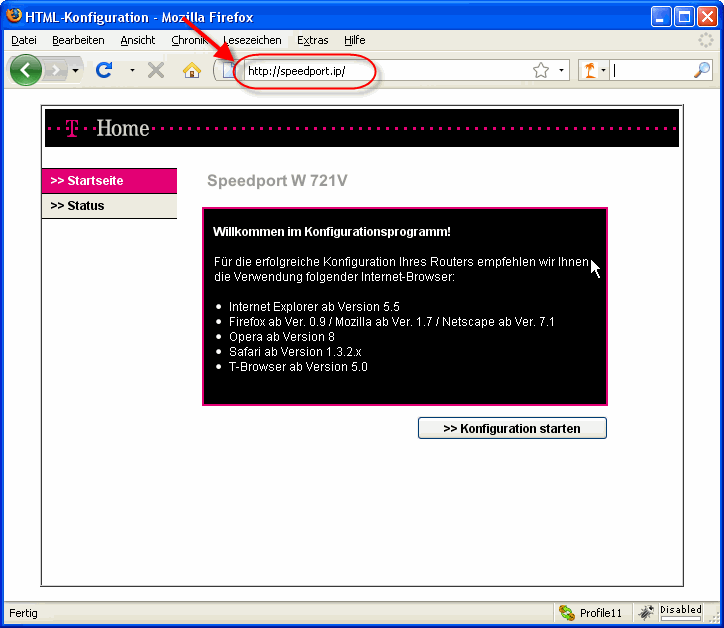The width and height of the screenshot is (724, 628).
Task: Bookmark page with the star icon
Action: tap(541, 70)
